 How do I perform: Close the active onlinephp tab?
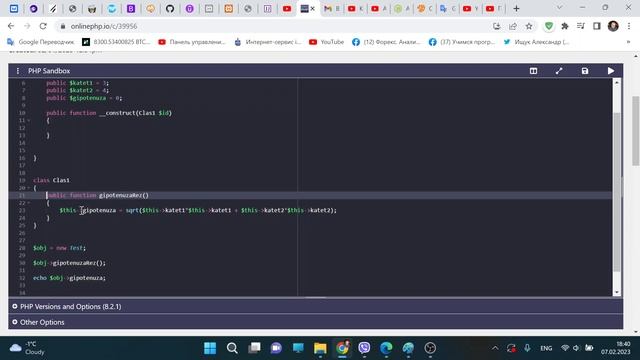pyautogui.click(x=313, y=9)
